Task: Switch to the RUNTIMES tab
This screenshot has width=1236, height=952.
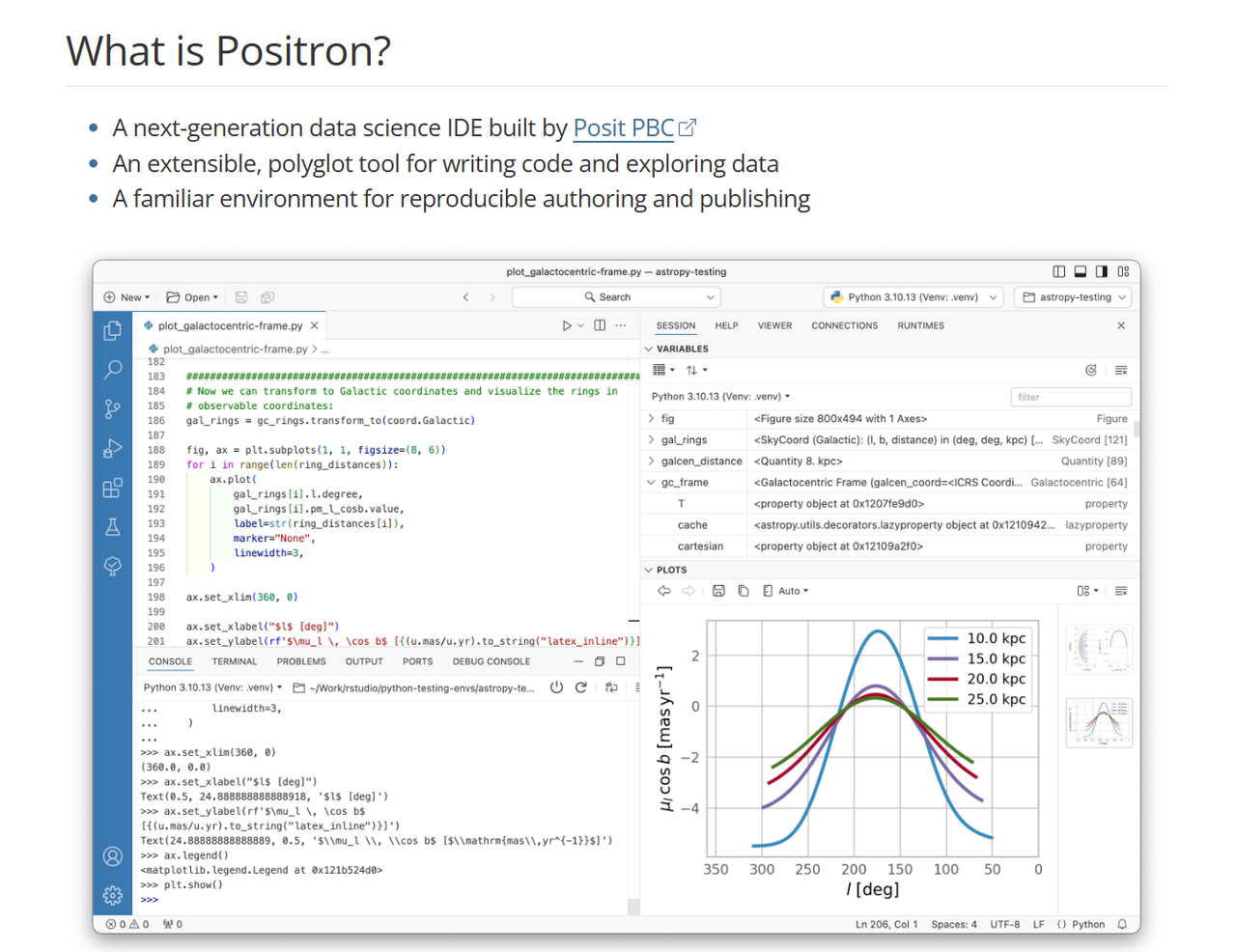Action: [921, 325]
